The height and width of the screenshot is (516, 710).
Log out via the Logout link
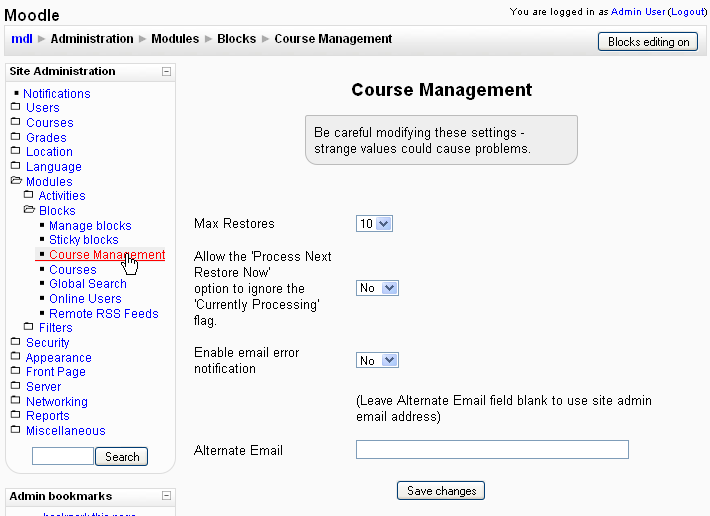click(x=687, y=12)
